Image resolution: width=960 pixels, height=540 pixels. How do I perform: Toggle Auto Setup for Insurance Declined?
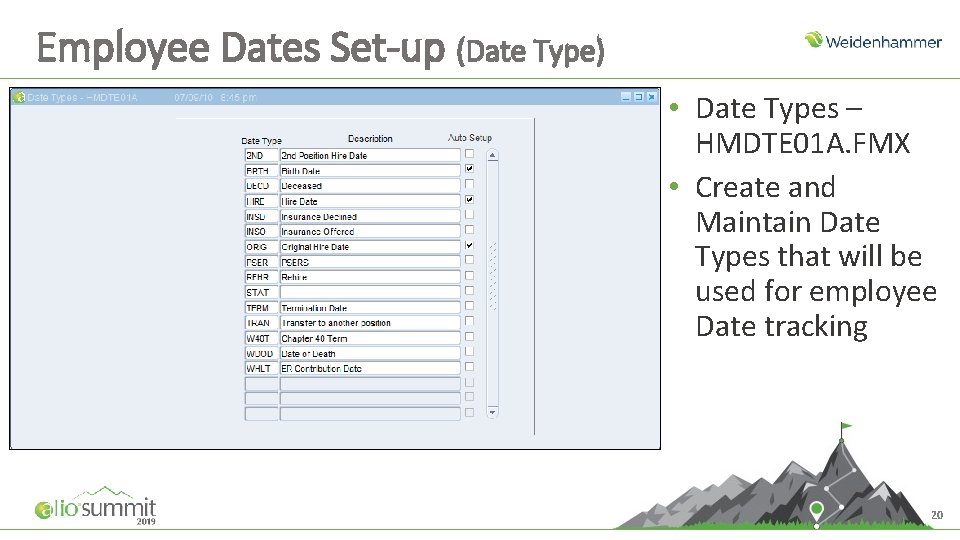(x=469, y=215)
